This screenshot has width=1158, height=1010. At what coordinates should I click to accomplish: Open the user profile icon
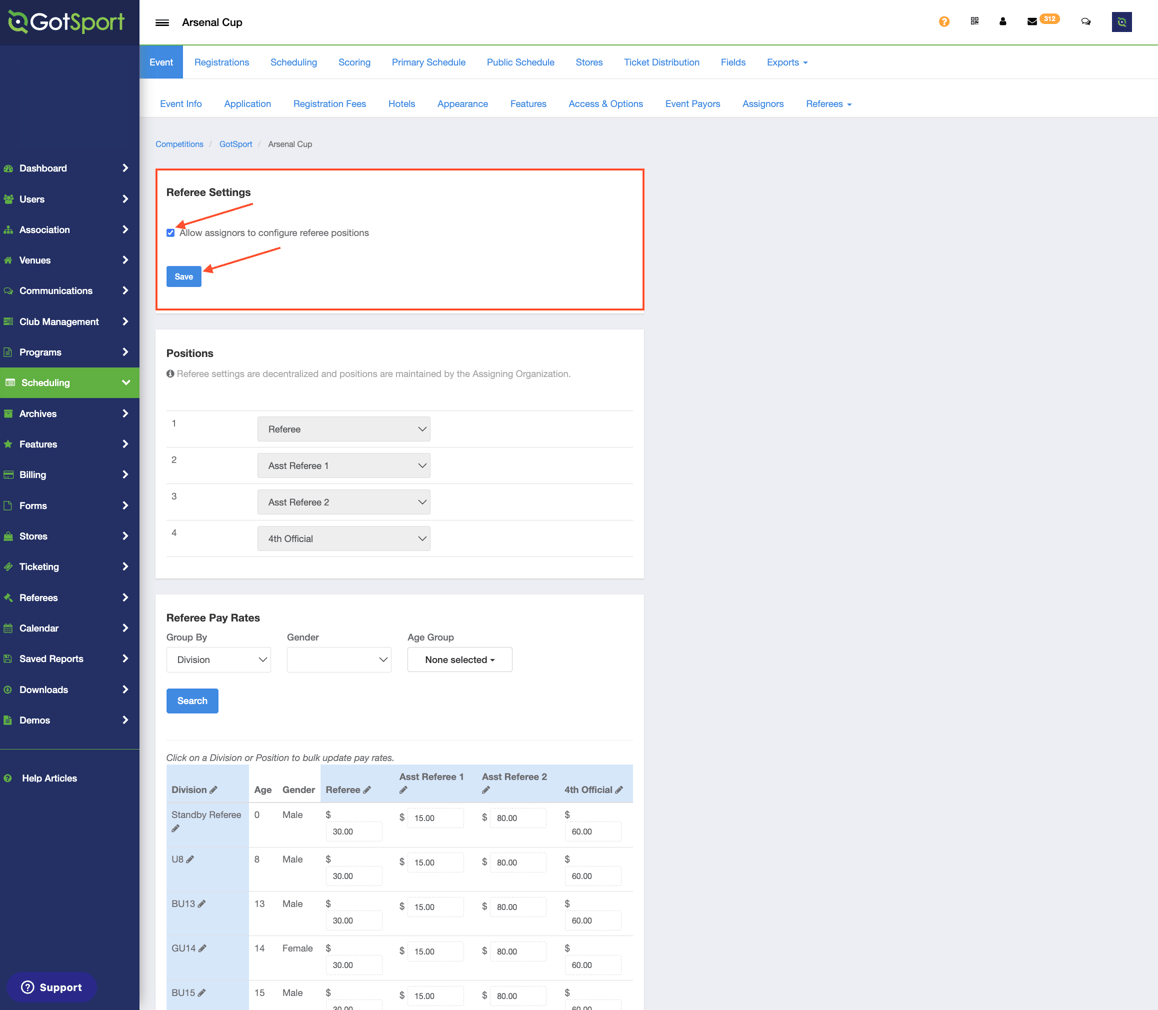tap(1002, 21)
